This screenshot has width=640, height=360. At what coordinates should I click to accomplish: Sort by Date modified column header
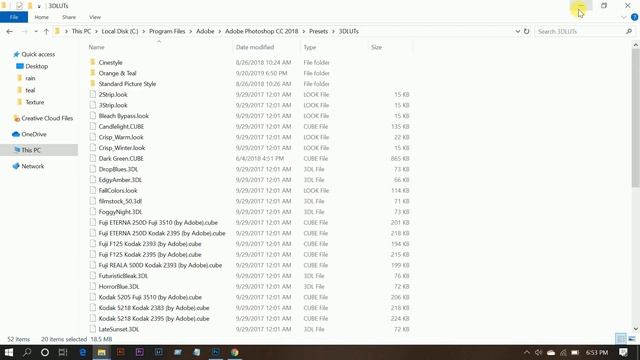tap(267, 47)
